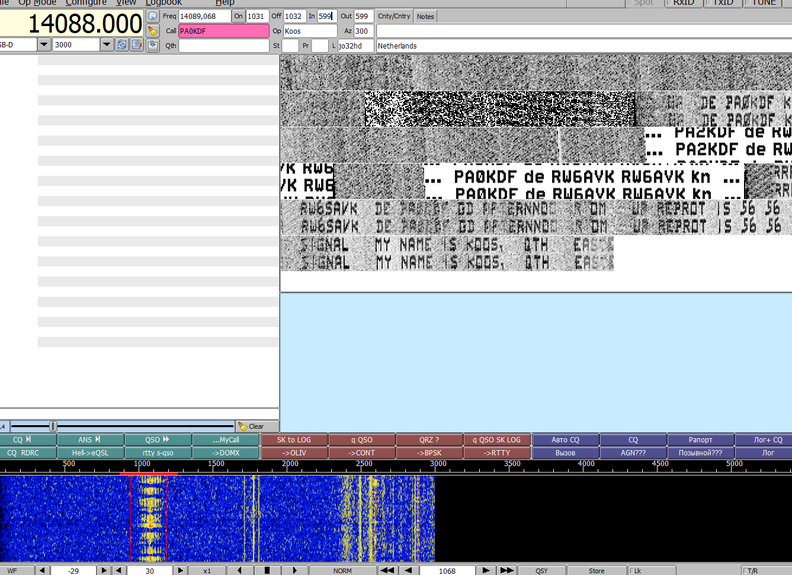Open the Logbook menu

pos(164,3)
